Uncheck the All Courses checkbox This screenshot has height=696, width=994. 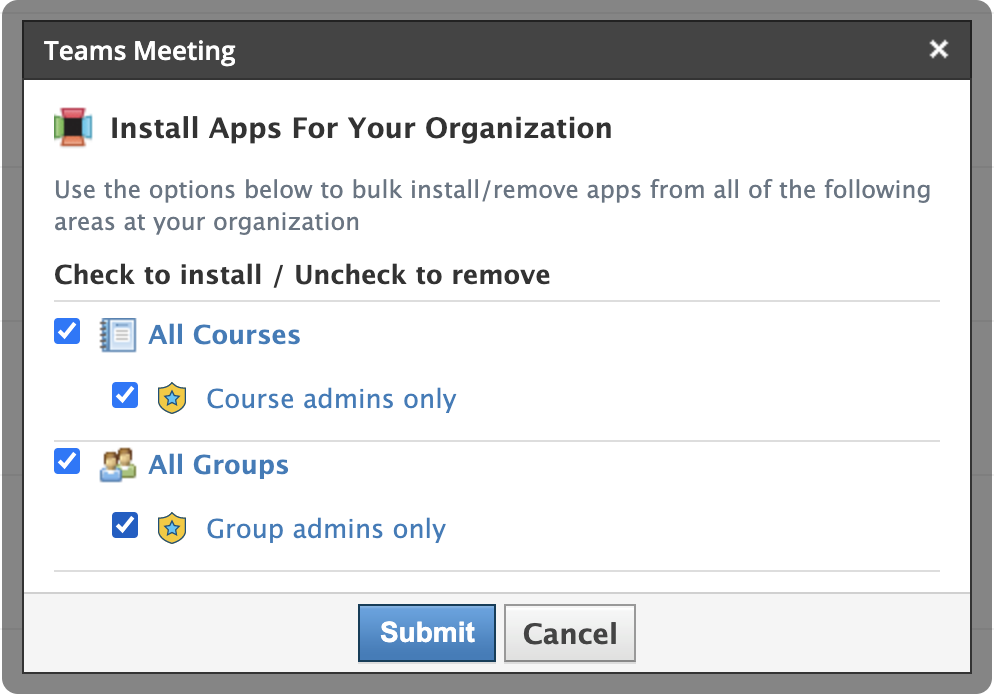[67, 332]
